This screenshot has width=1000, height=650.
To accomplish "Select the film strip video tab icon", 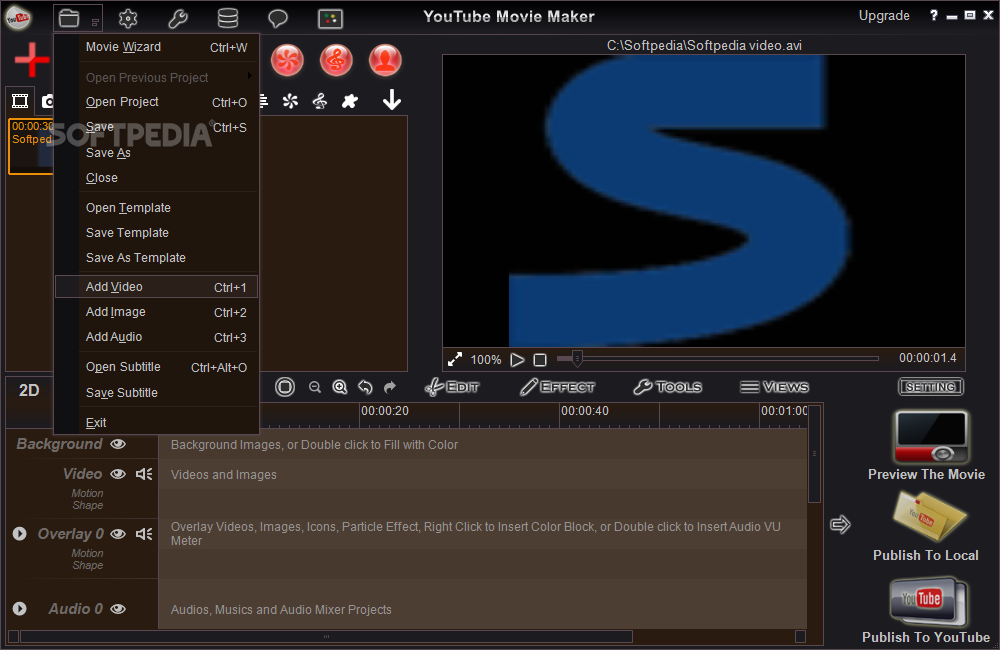I will (x=20, y=101).
